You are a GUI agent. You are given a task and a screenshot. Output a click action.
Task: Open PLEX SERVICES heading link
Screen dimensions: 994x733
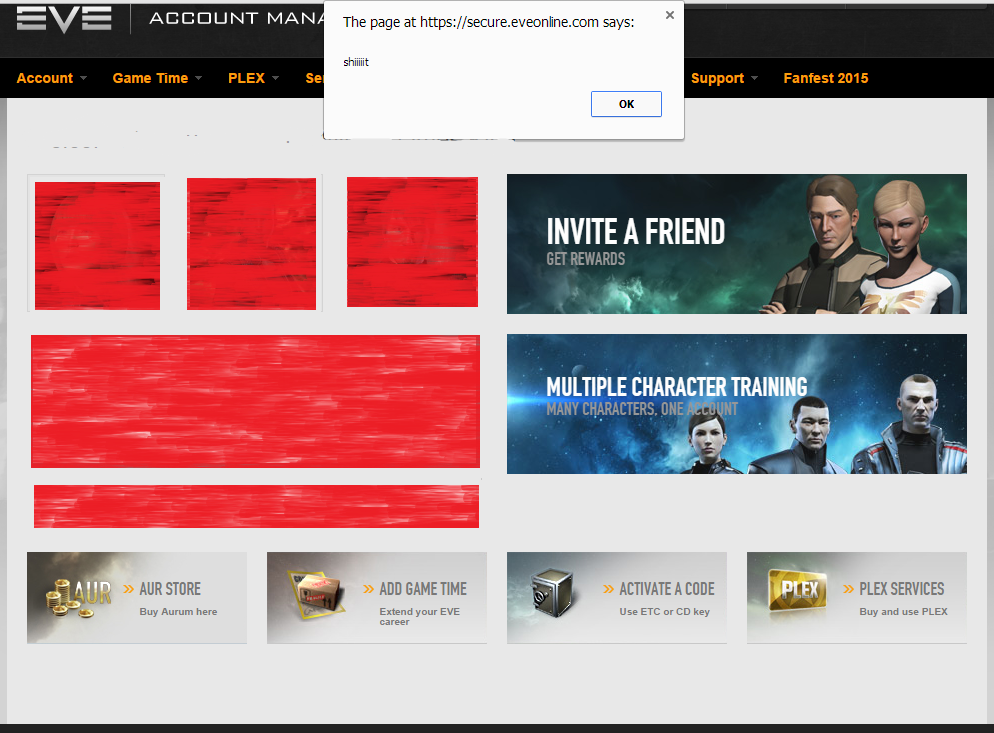(x=901, y=589)
